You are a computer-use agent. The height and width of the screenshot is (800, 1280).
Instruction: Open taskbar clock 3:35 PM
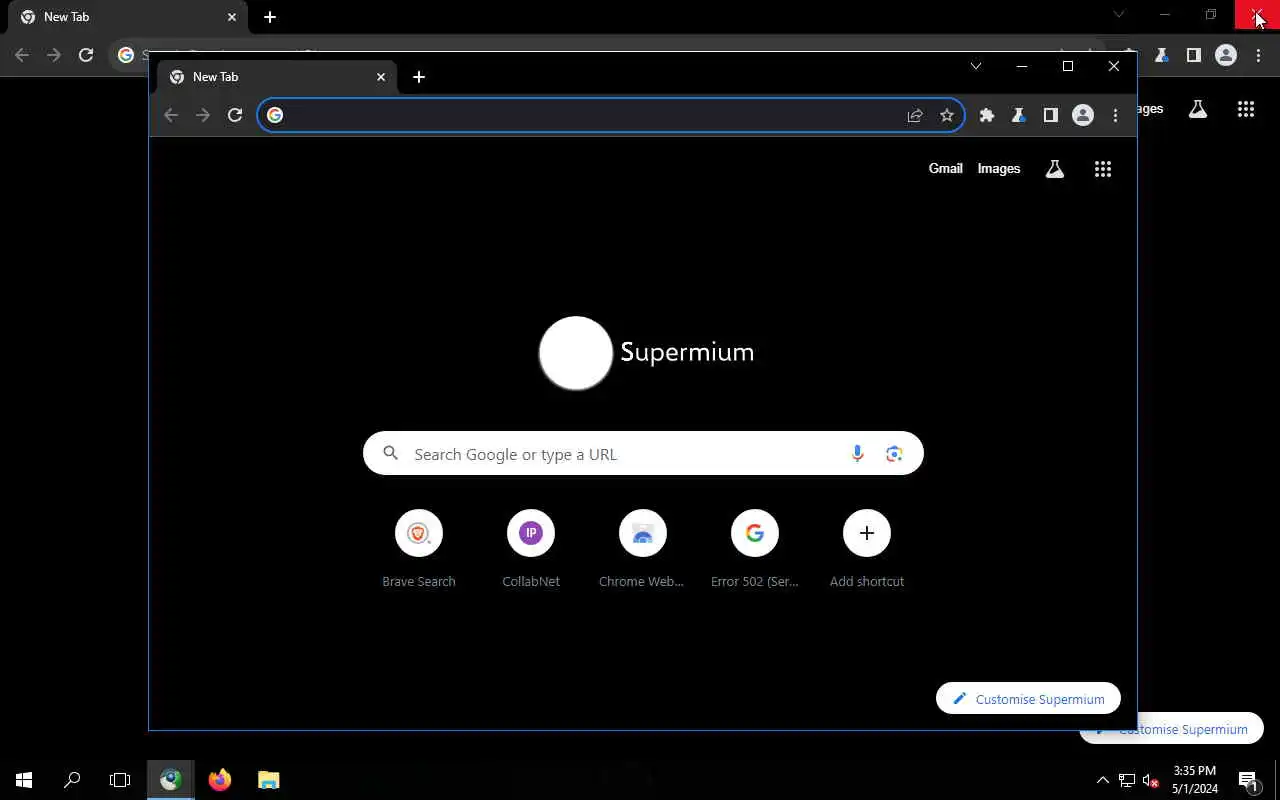pos(1195,779)
